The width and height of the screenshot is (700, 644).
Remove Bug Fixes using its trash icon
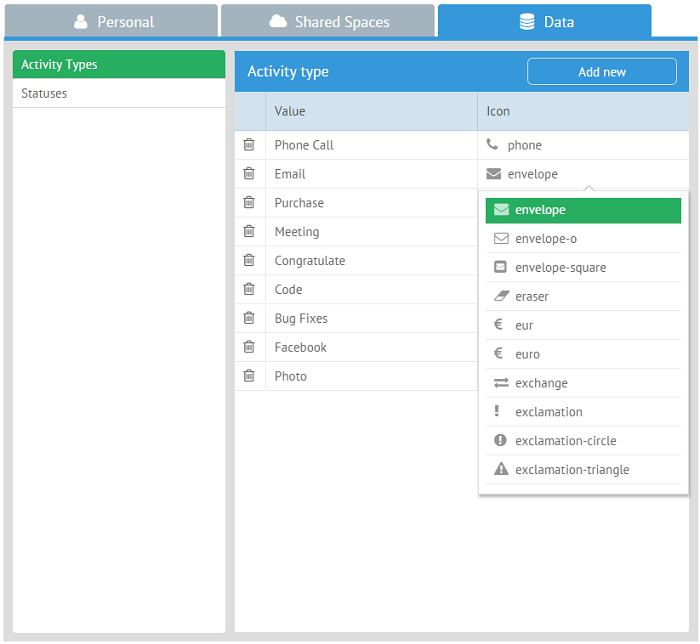click(249, 319)
